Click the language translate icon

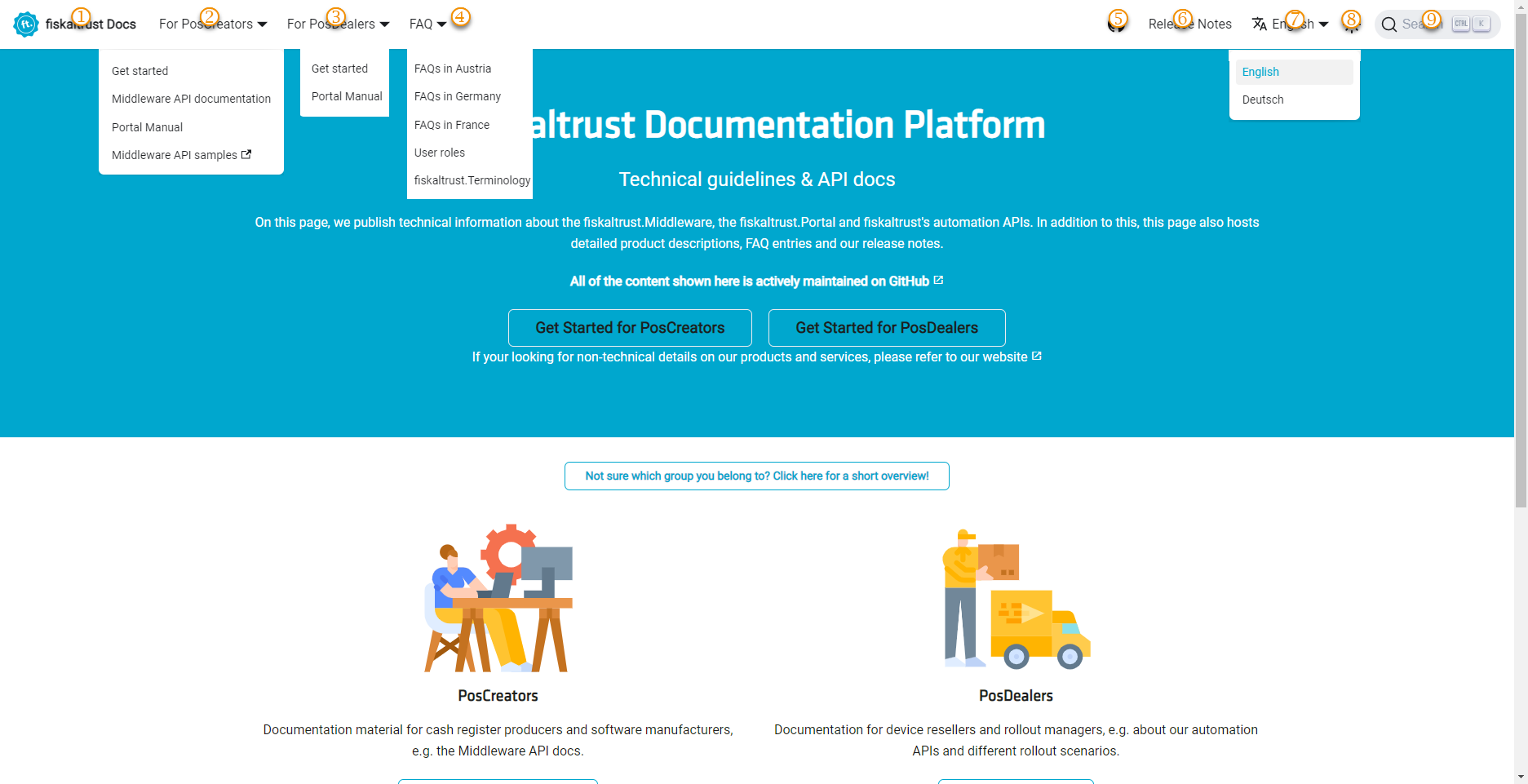tap(1260, 24)
